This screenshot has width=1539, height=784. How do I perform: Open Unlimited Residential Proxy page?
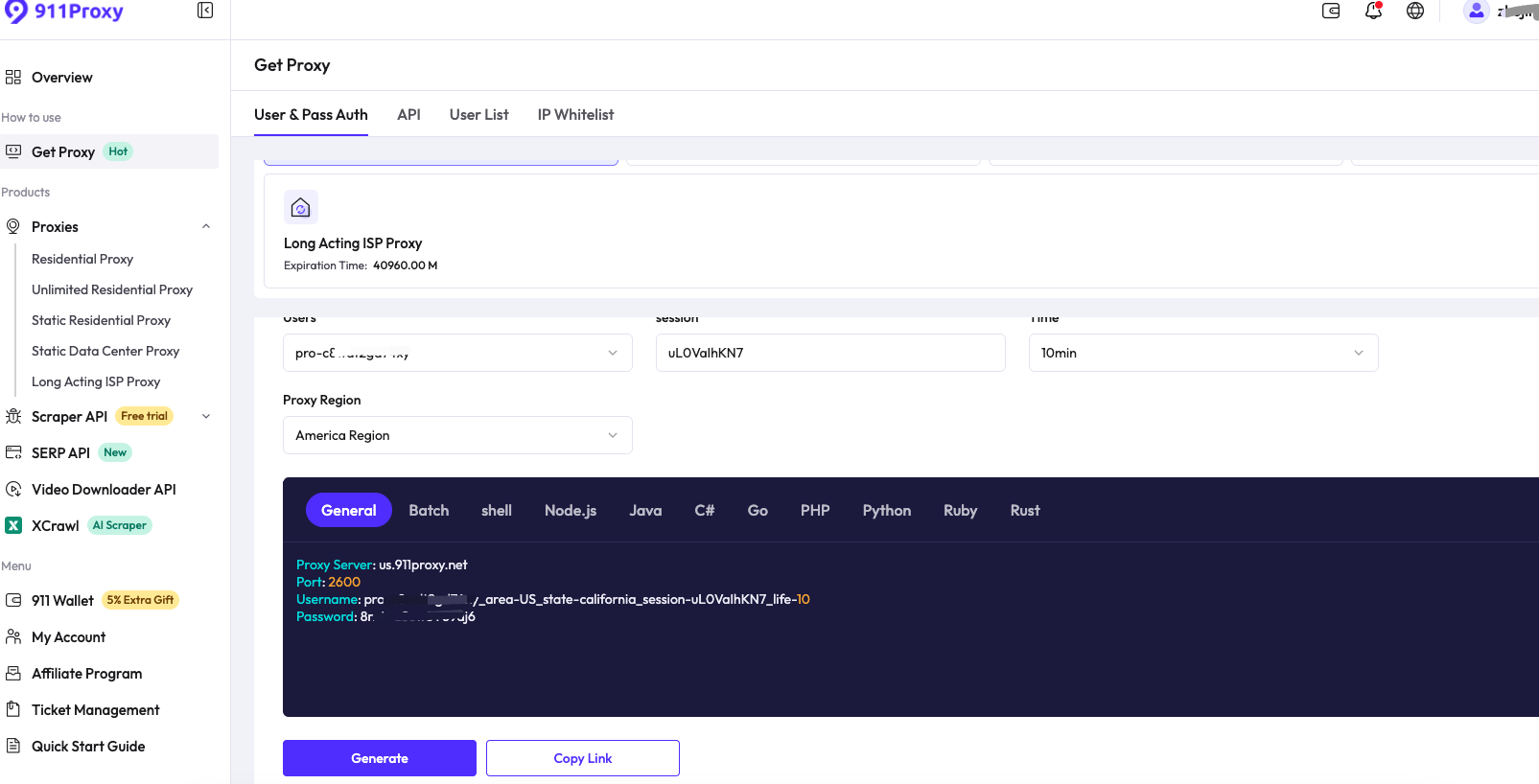(x=112, y=289)
